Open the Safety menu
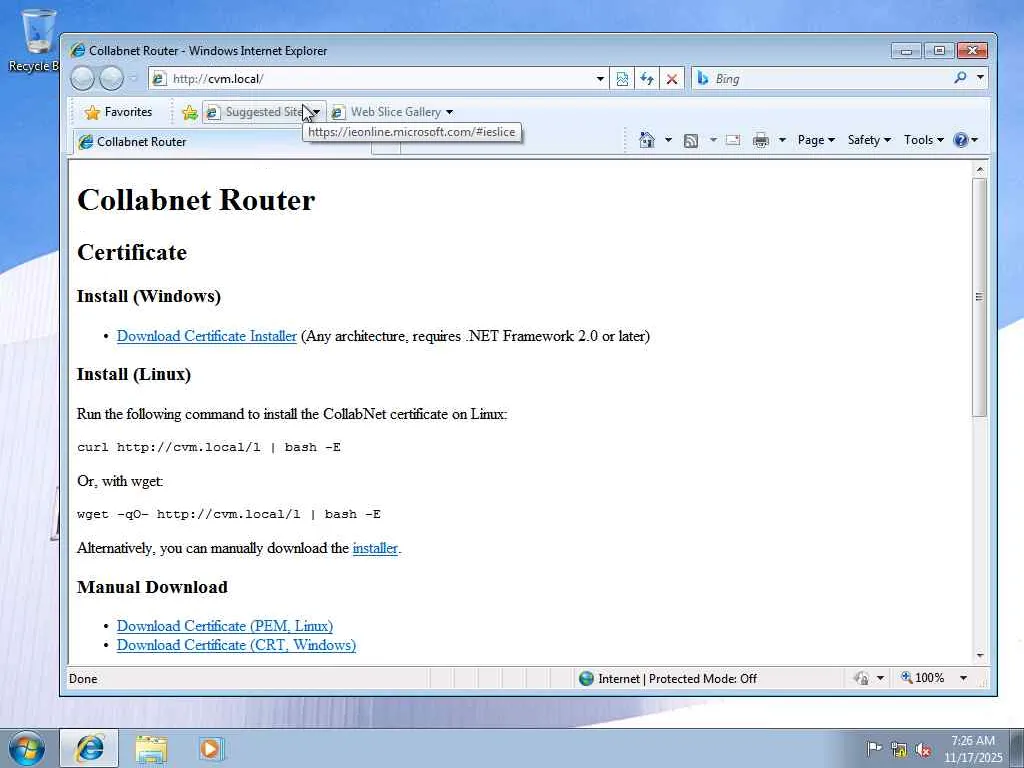The width and height of the screenshot is (1024, 768). pos(869,140)
